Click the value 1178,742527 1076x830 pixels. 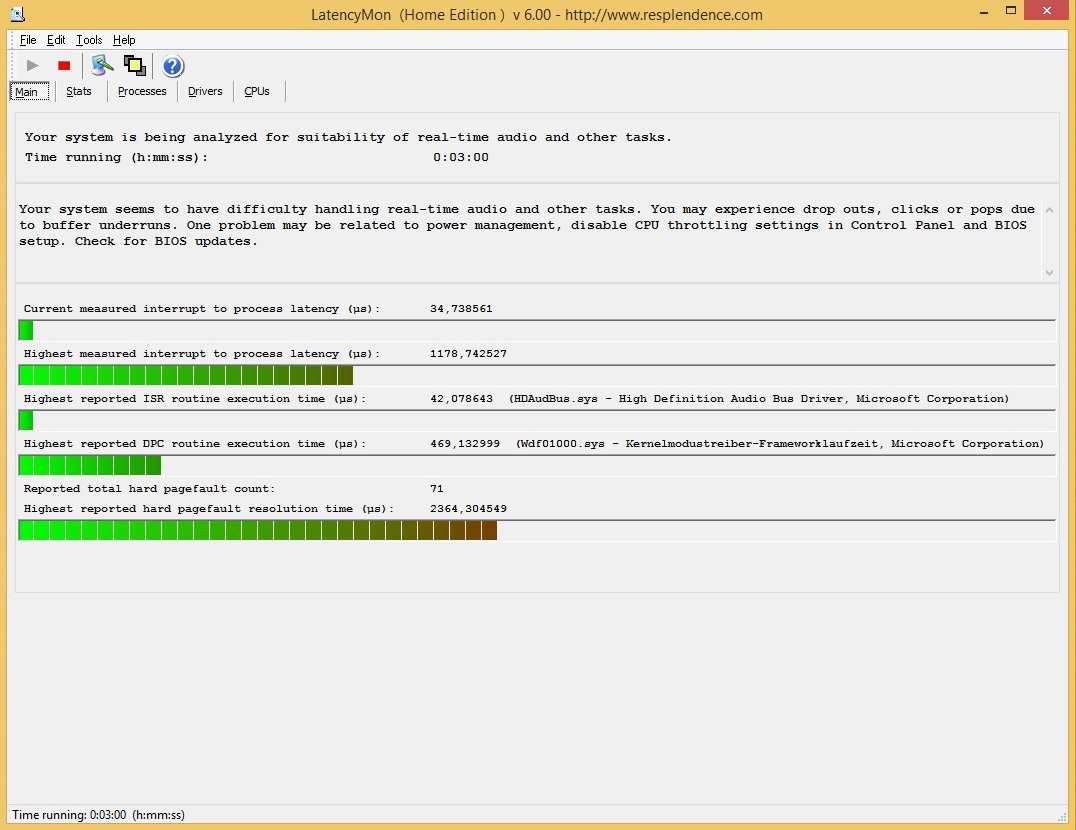click(x=468, y=354)
